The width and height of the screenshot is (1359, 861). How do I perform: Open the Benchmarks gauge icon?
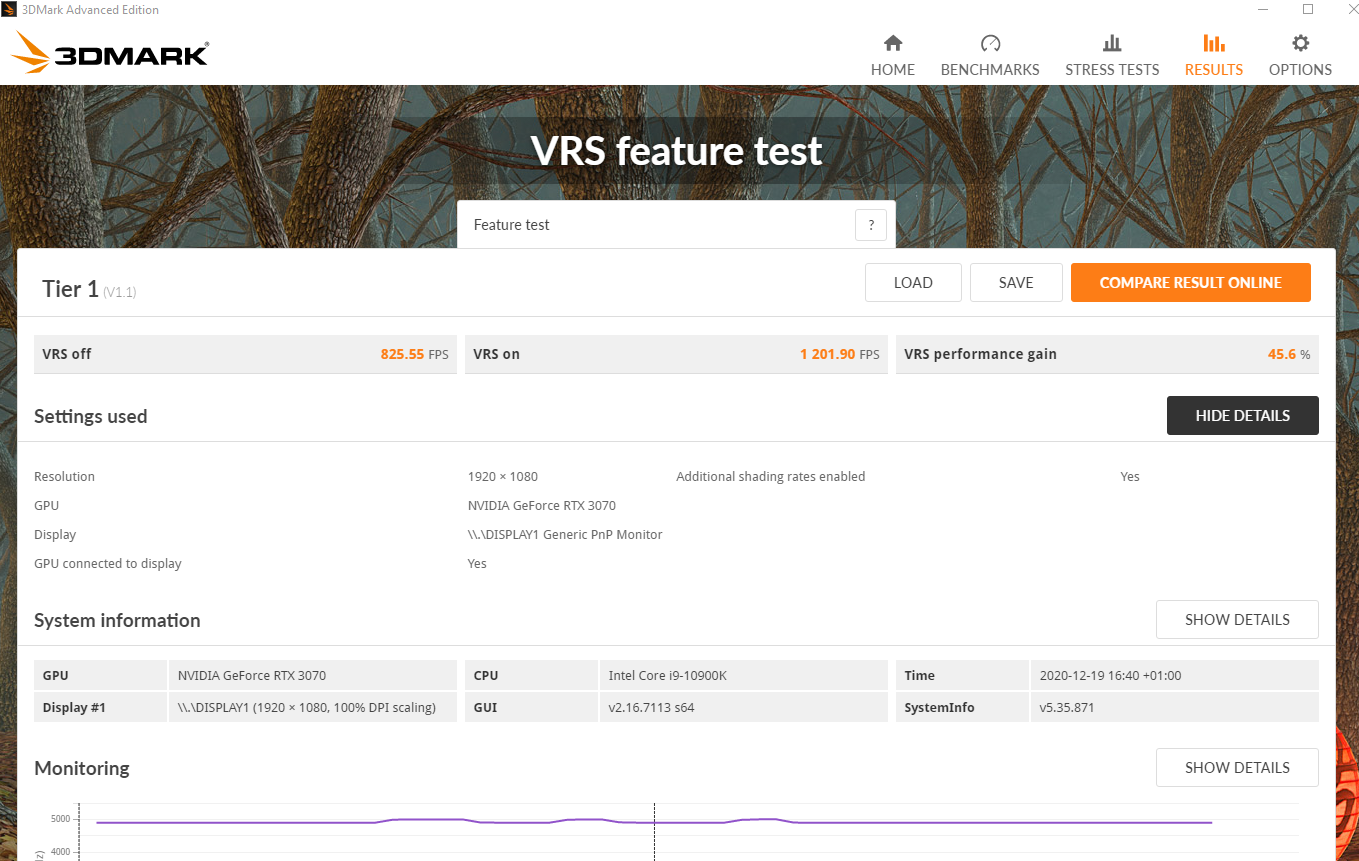pyautogui.click(x=990, y=43)
